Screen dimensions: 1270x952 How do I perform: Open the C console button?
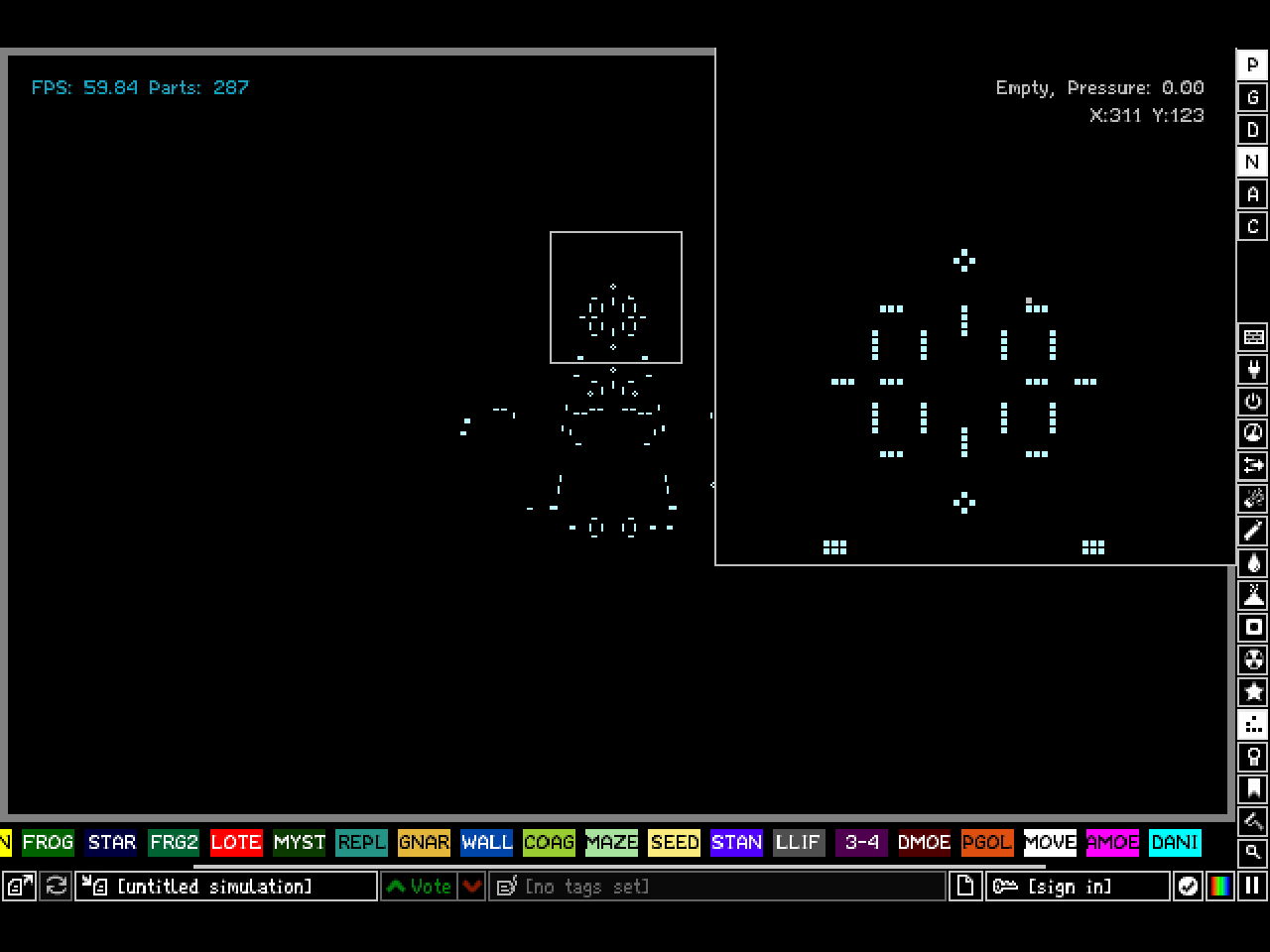[x=1252, y=226]
